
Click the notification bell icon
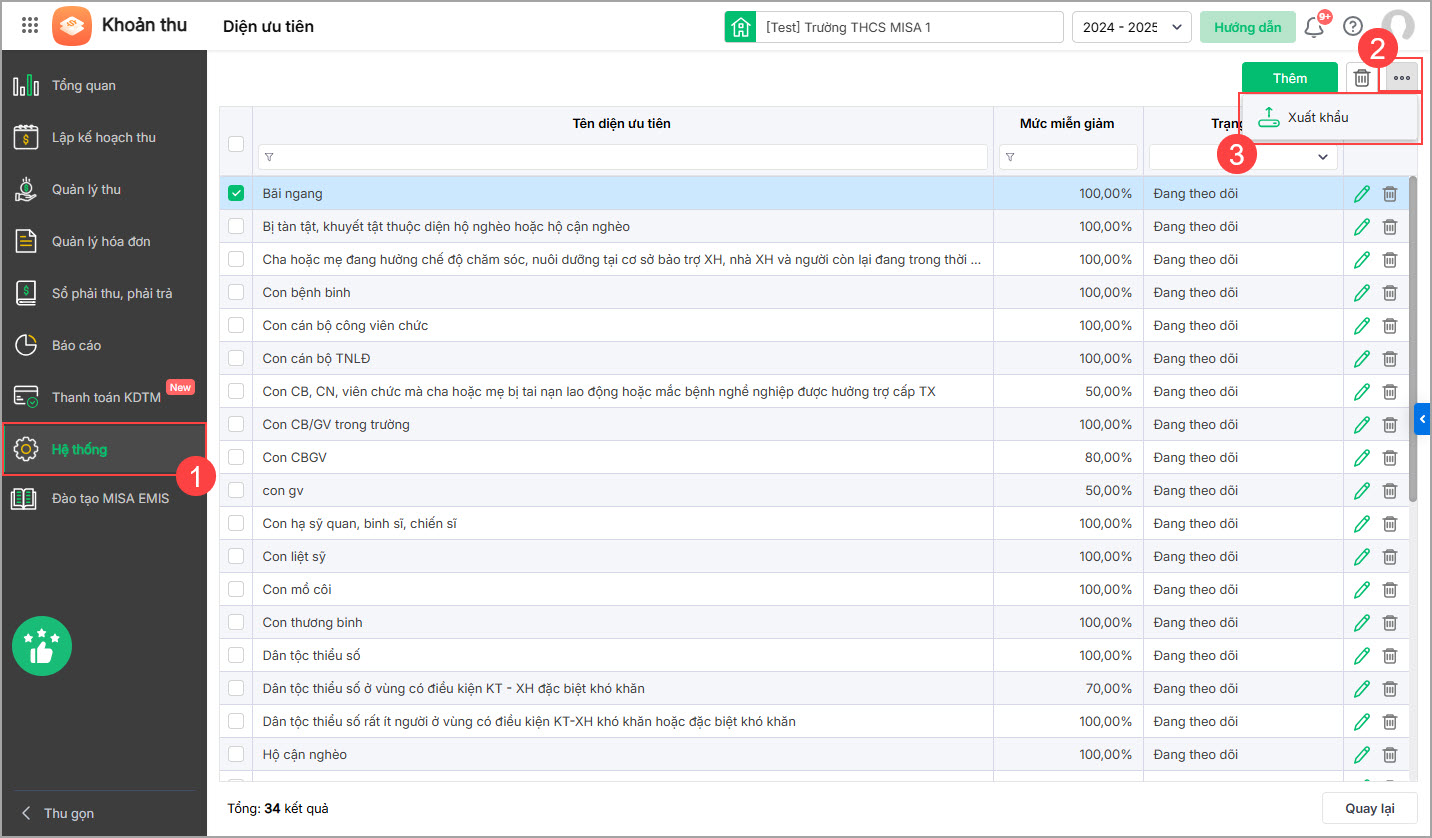1314,27
